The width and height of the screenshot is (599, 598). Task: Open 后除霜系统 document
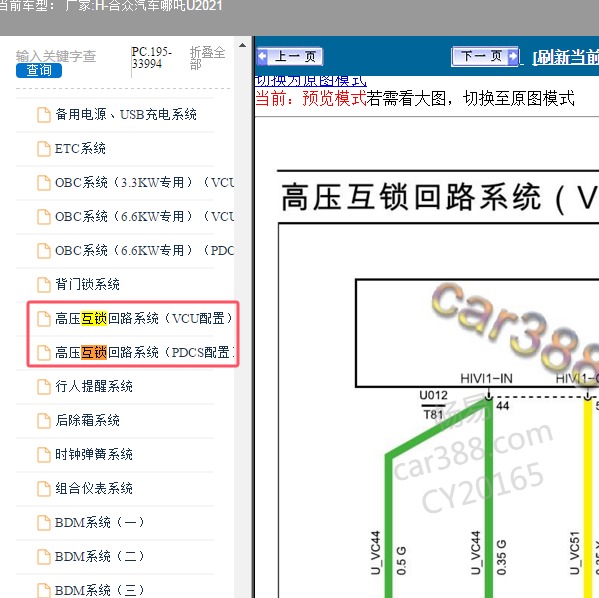(x=87, y=420)
